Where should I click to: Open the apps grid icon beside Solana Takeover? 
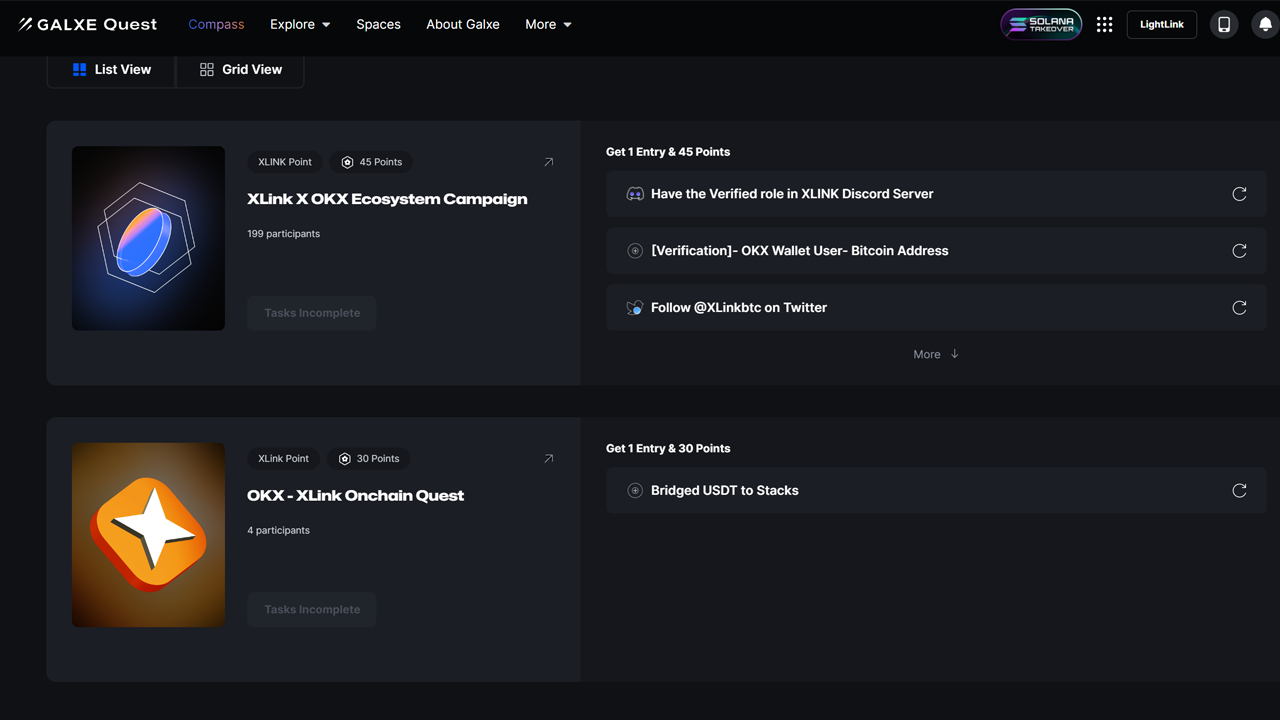1104,24
